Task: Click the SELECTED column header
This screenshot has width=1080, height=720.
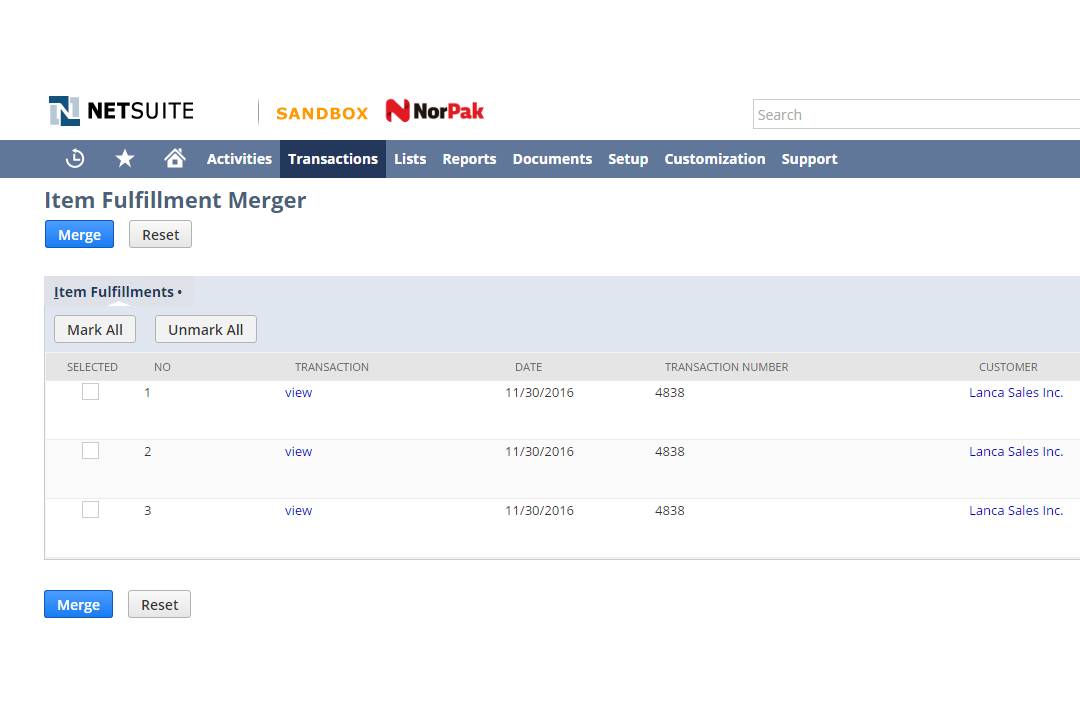Action: click(92, 367)
